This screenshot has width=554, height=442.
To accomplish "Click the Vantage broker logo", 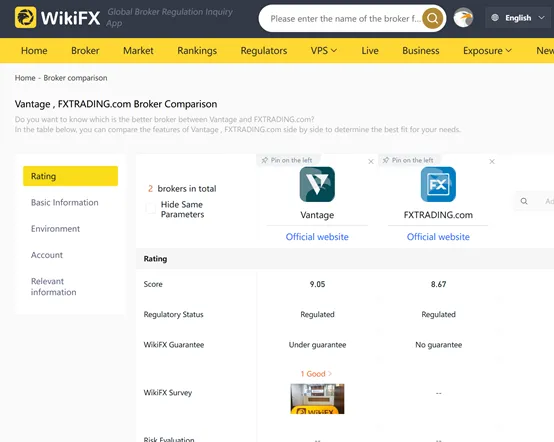I will pyautogui.click(x=317, y=184).
